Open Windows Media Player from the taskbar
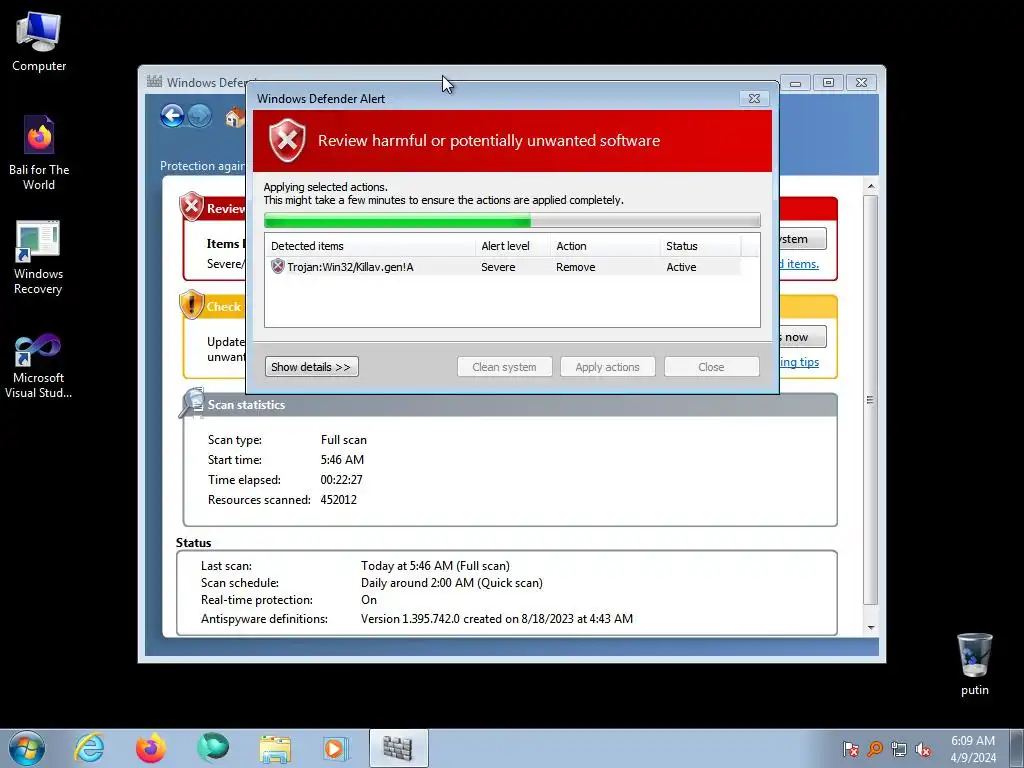 point(336,748)
